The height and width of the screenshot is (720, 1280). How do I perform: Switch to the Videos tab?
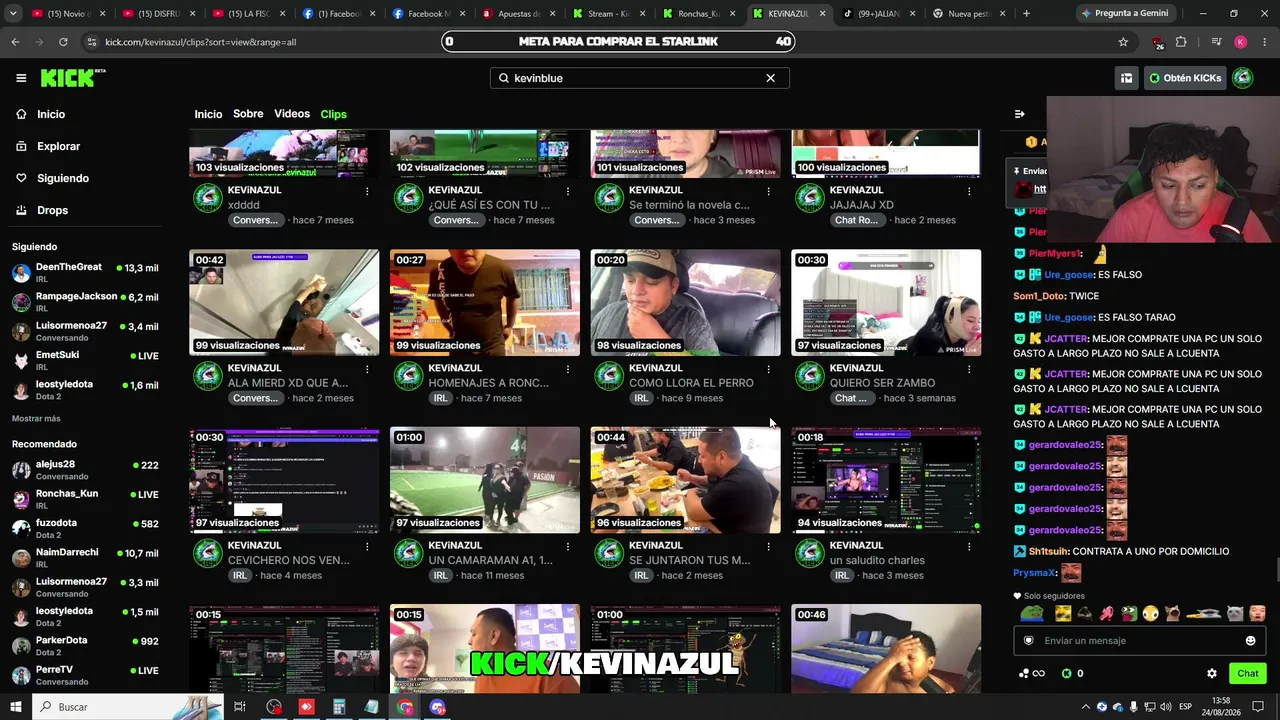tap(292, 114)
